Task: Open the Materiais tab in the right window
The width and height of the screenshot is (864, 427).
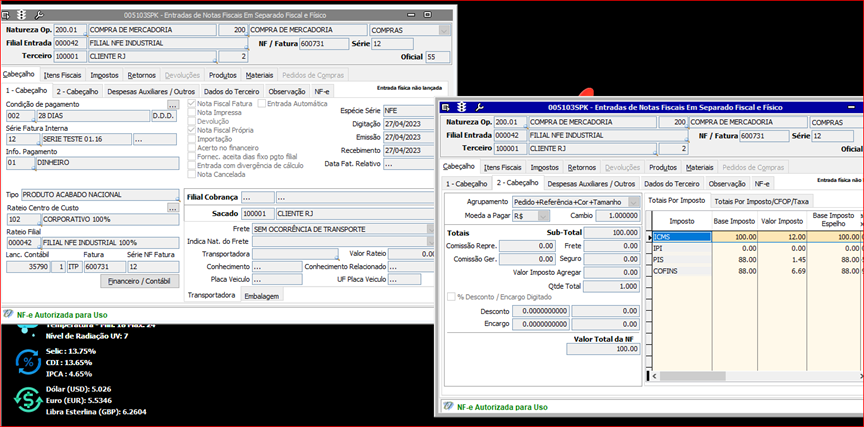Action: click(x=700, y=167)
